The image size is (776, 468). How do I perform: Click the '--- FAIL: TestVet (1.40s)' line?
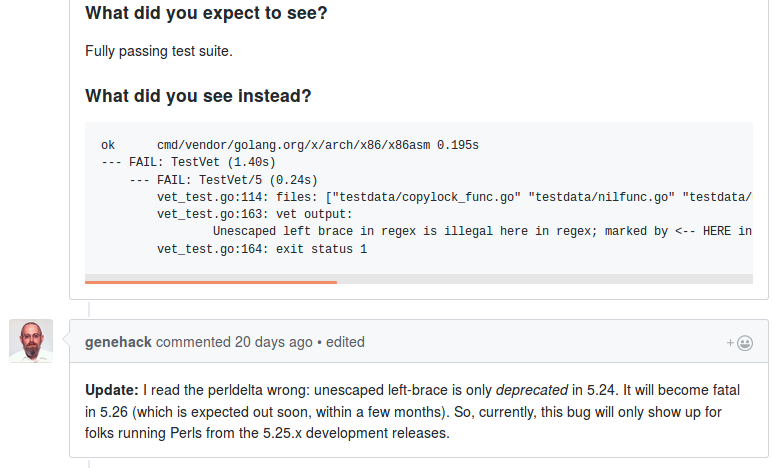coord(188,162)
